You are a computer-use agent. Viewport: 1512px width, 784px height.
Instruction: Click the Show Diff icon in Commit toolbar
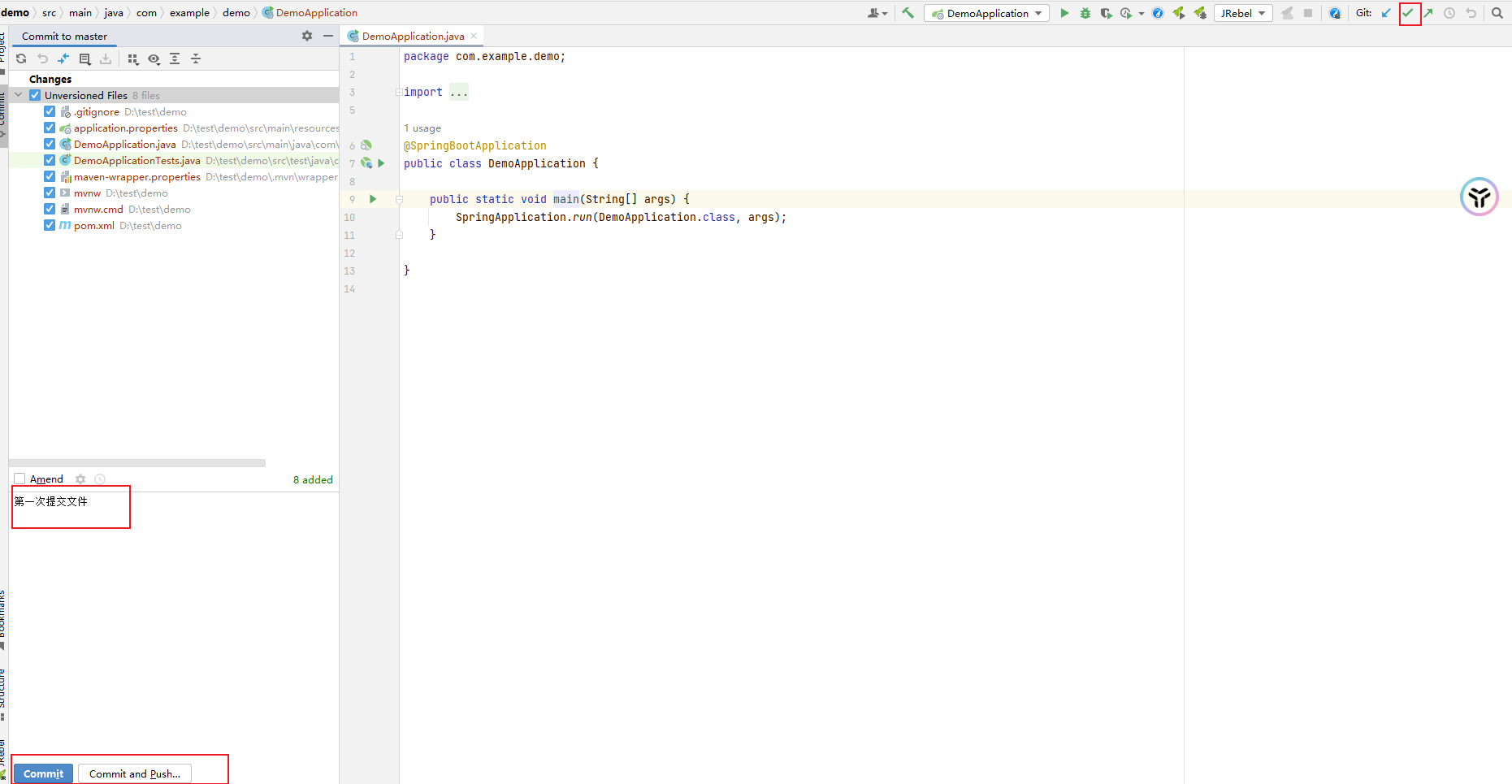pos(63,58)
